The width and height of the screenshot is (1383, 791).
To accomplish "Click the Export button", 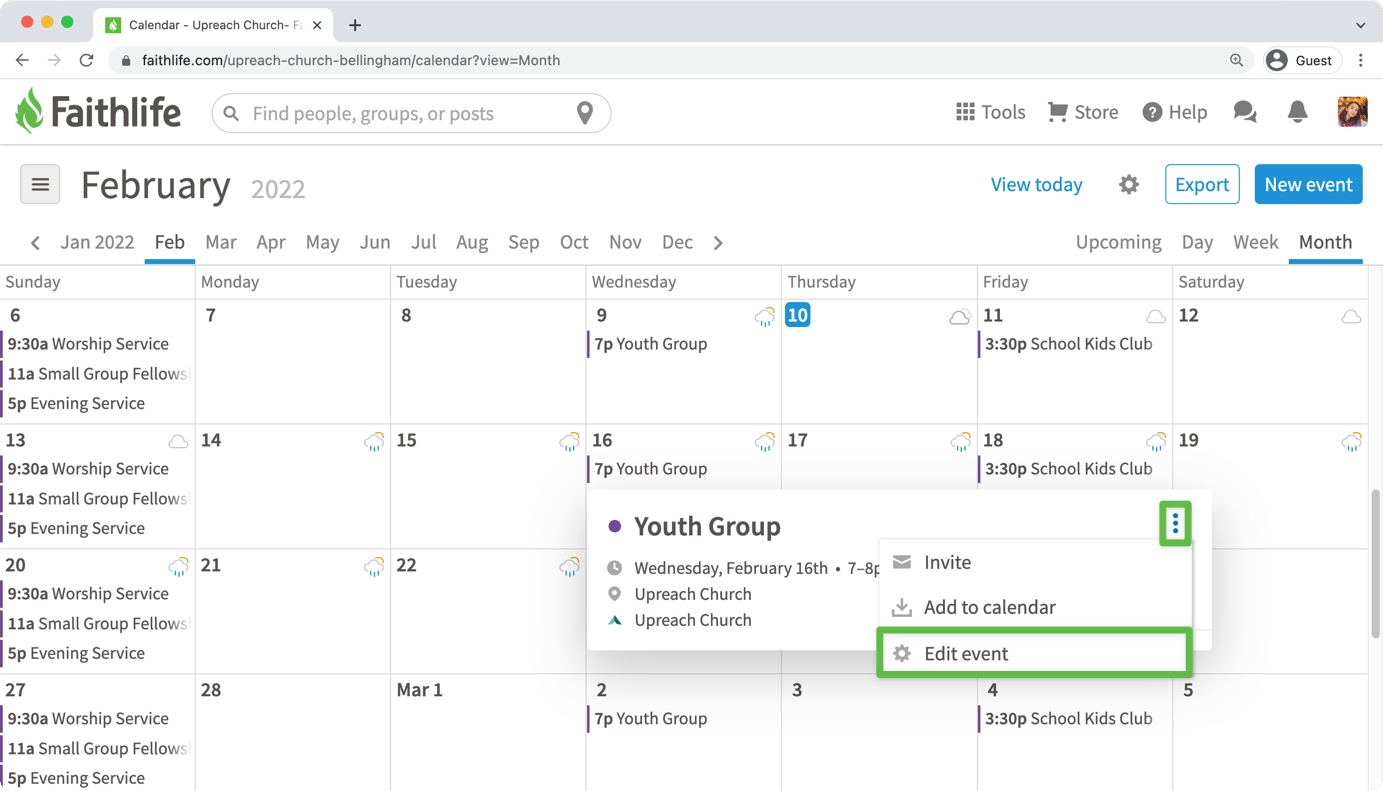I will click(1202, 184).
